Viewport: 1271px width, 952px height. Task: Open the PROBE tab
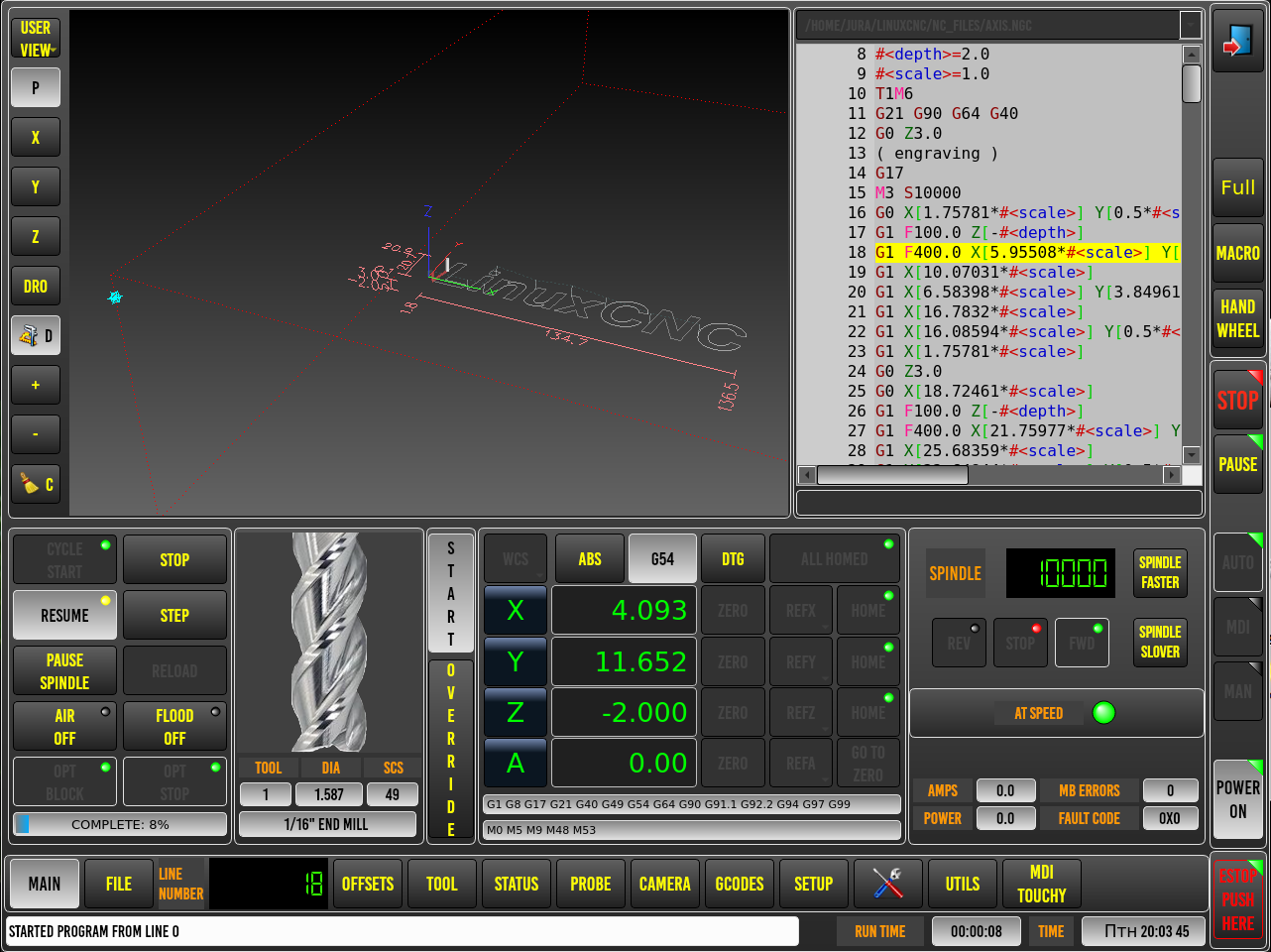point(591,884)
